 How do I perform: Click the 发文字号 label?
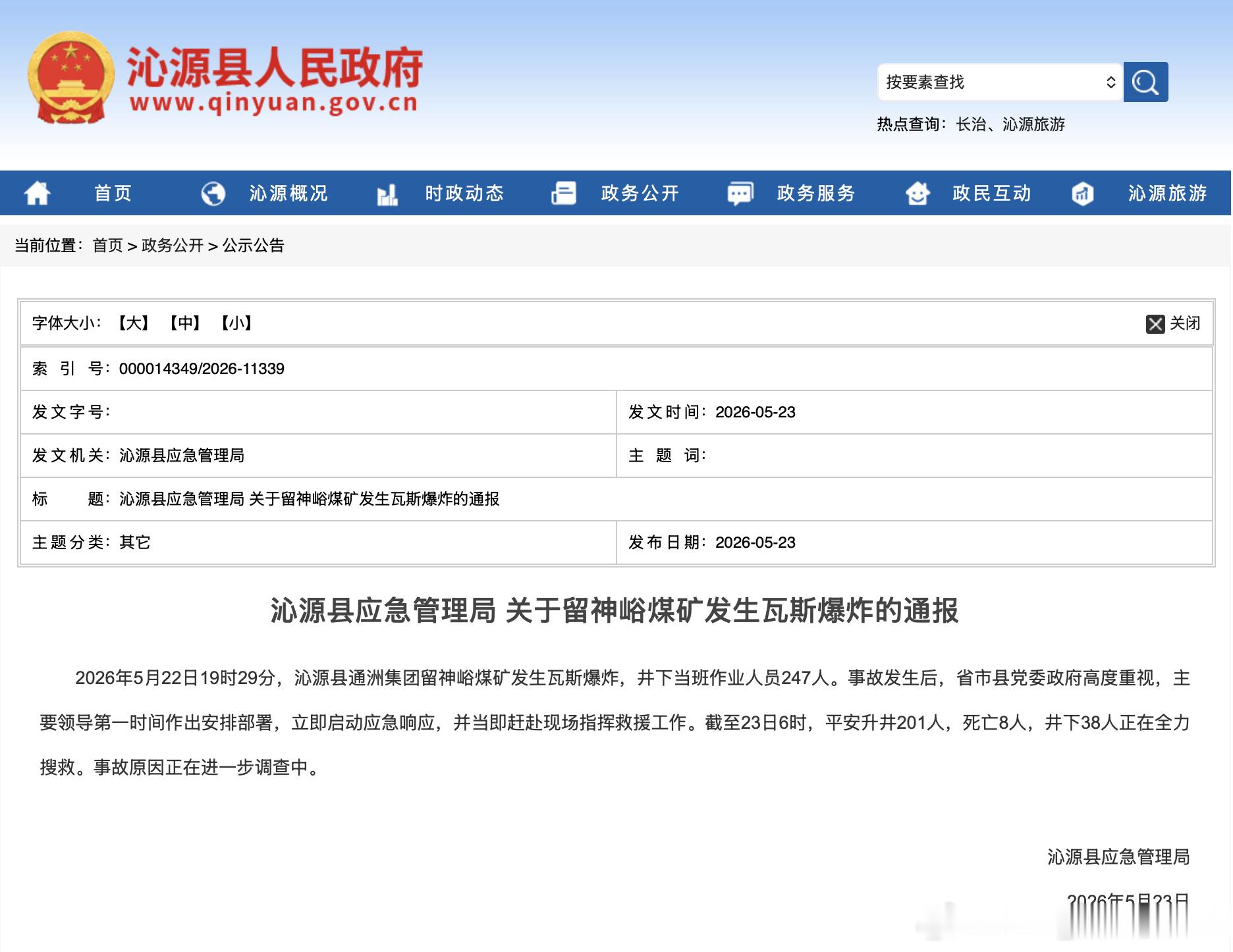point(71,412)
